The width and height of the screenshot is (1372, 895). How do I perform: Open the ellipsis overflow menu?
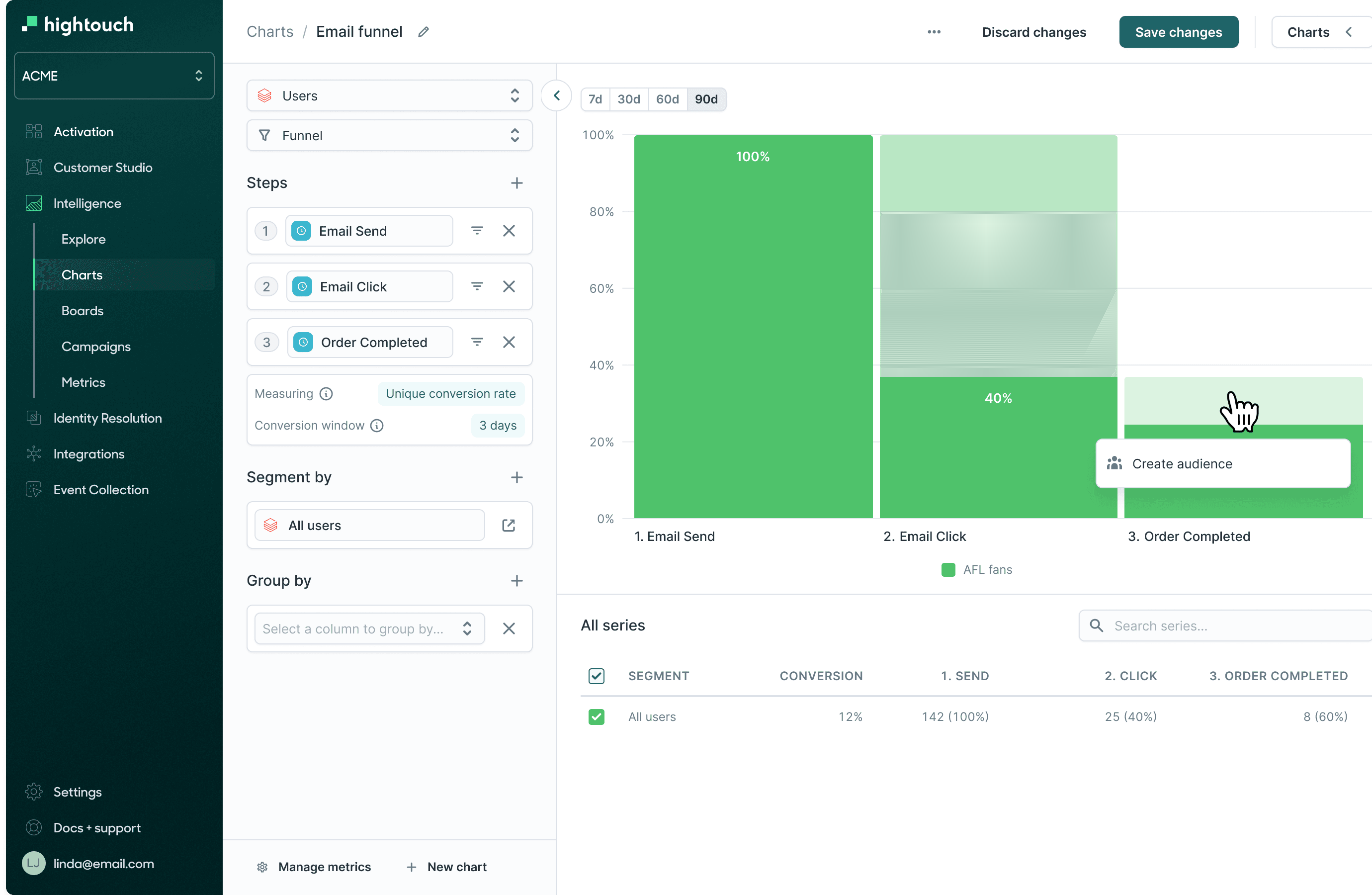pos(934,32)
